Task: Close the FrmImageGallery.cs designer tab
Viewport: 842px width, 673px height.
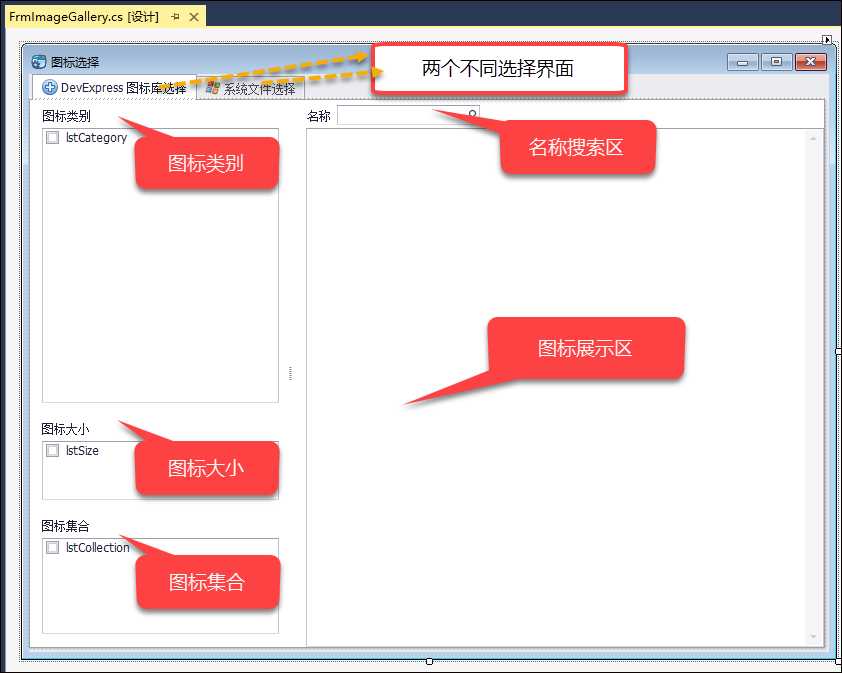Action: tap(194, 17)
